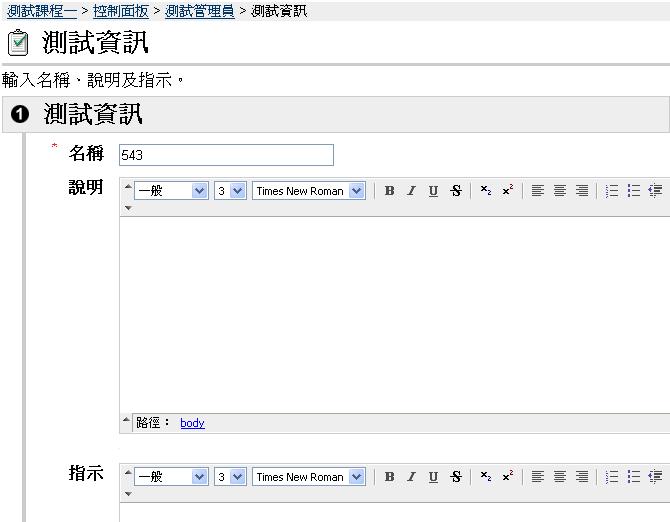670x522 pixels.
Task: Insert bulleted list in the 指示 editor
Action: pos(634,477)
